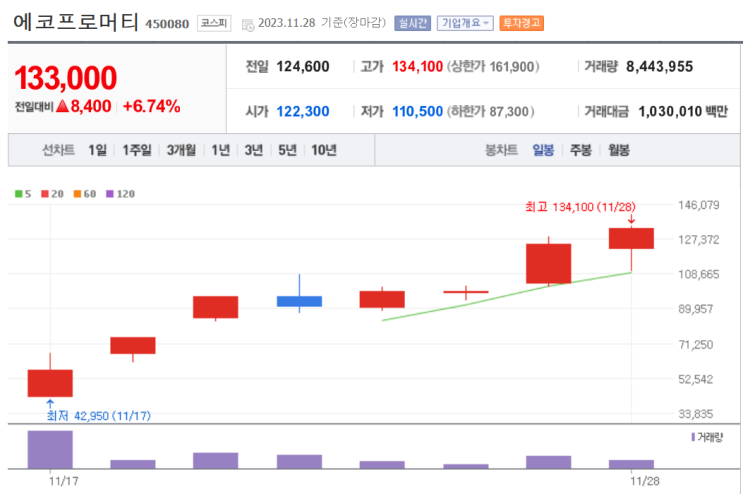Select the 10년 line chart tab
743x494 pixels.
pos(324,150)
